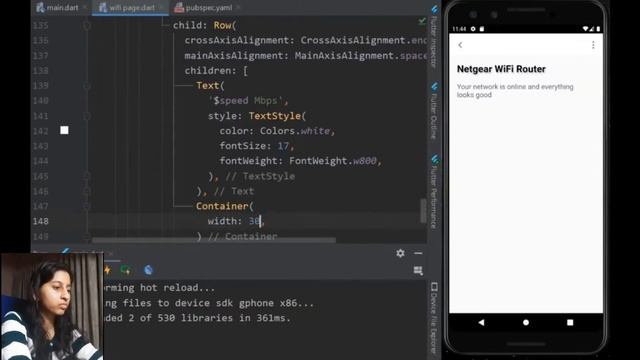The height and width of the screenshot is (360, 640).
Task: Collapse the Row fold marker at line 135
Action: 87,25
